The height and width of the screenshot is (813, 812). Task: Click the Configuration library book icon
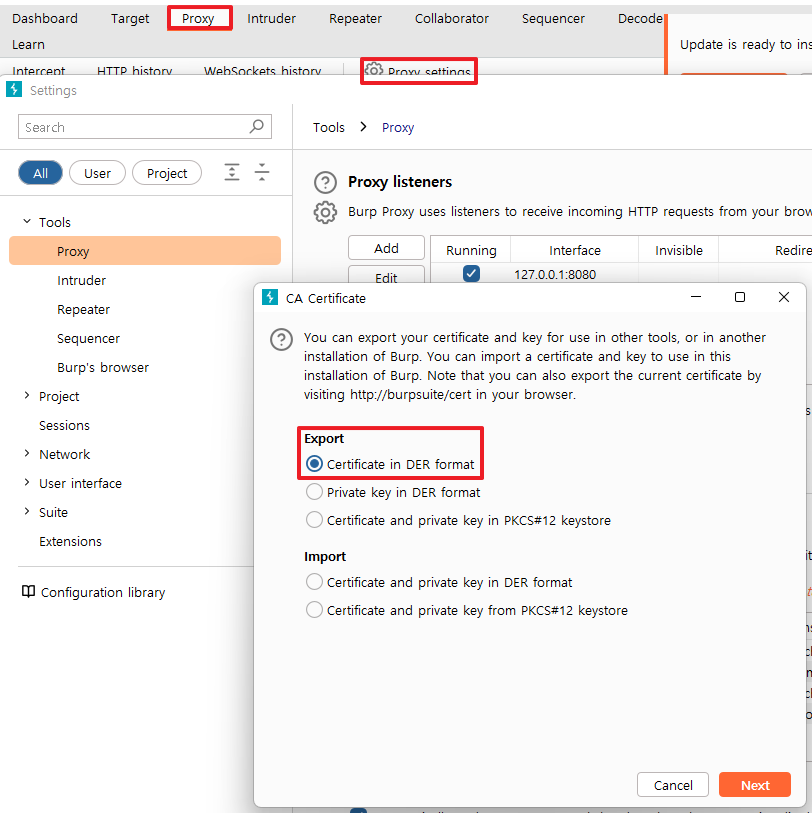pyautogui.click(x=28, y=592)
